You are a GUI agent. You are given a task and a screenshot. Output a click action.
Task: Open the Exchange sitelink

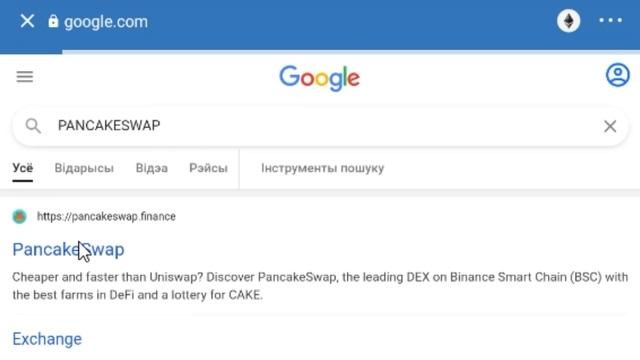click(47, 339)
